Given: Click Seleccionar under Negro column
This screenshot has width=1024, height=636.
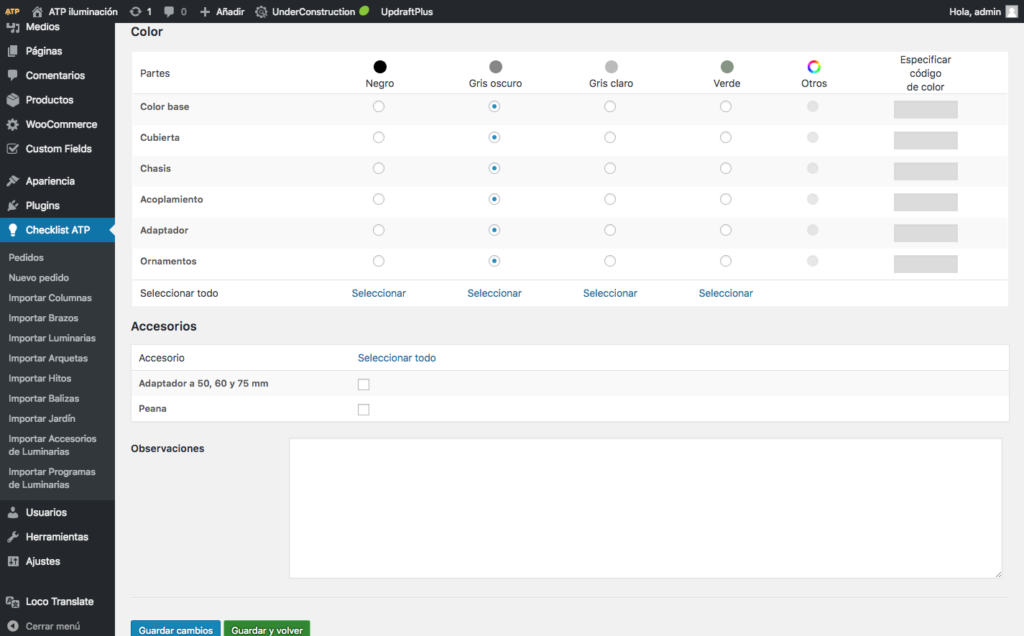Looking at the screenshot, I should [x=379, y=293].
